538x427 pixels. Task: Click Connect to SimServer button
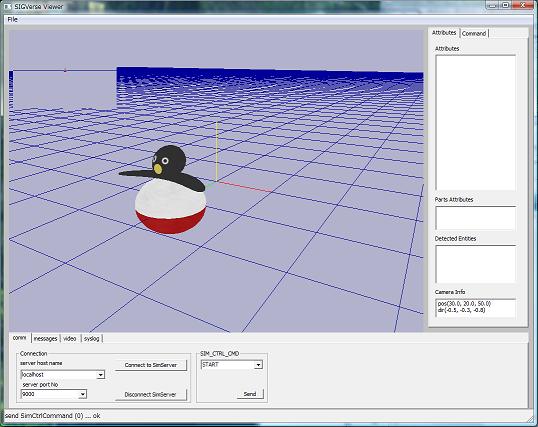click(x=151, y=365)
